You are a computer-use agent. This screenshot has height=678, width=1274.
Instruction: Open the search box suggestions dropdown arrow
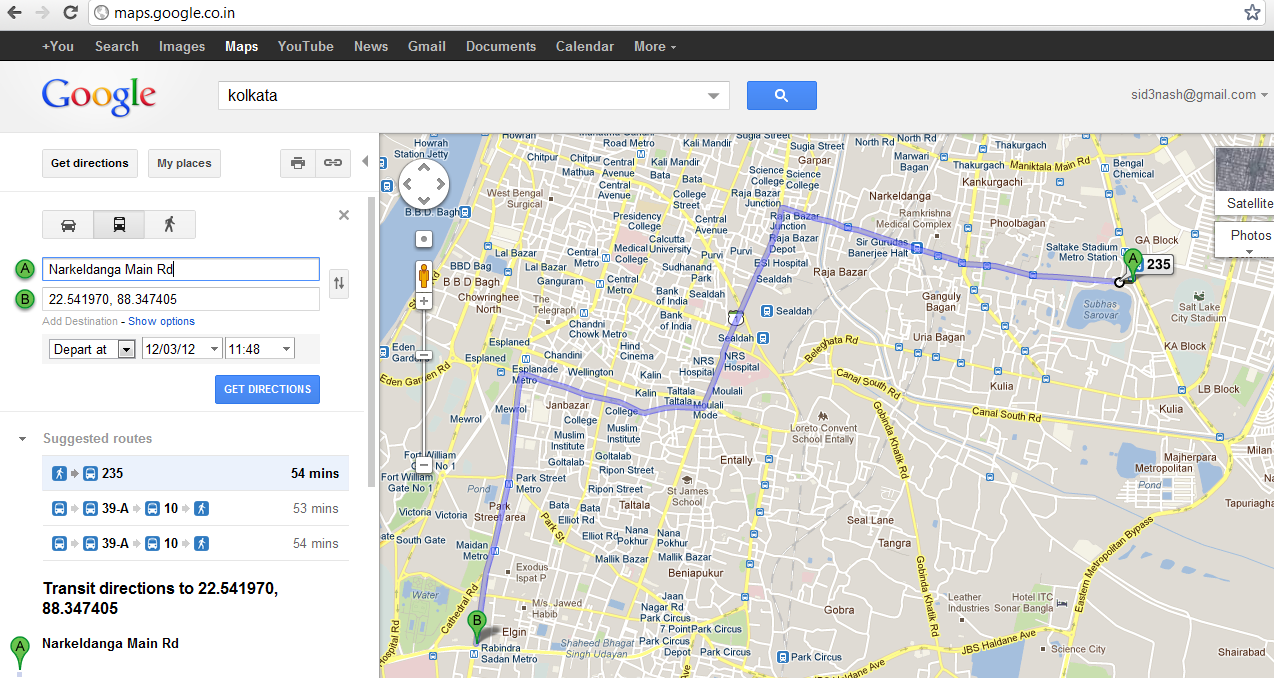[x=713, y=96]
